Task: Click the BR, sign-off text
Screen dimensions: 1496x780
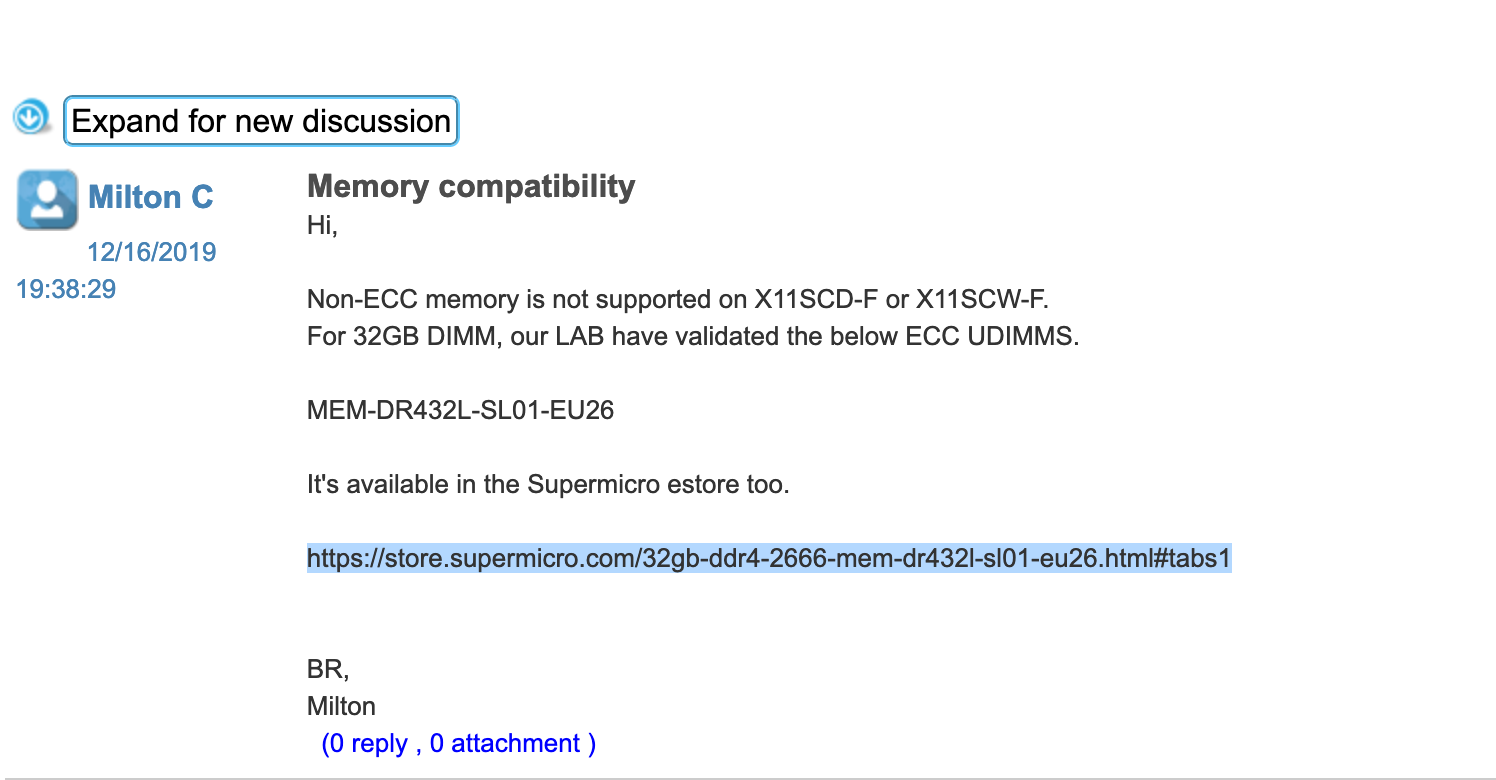Action: coord(328,669)
